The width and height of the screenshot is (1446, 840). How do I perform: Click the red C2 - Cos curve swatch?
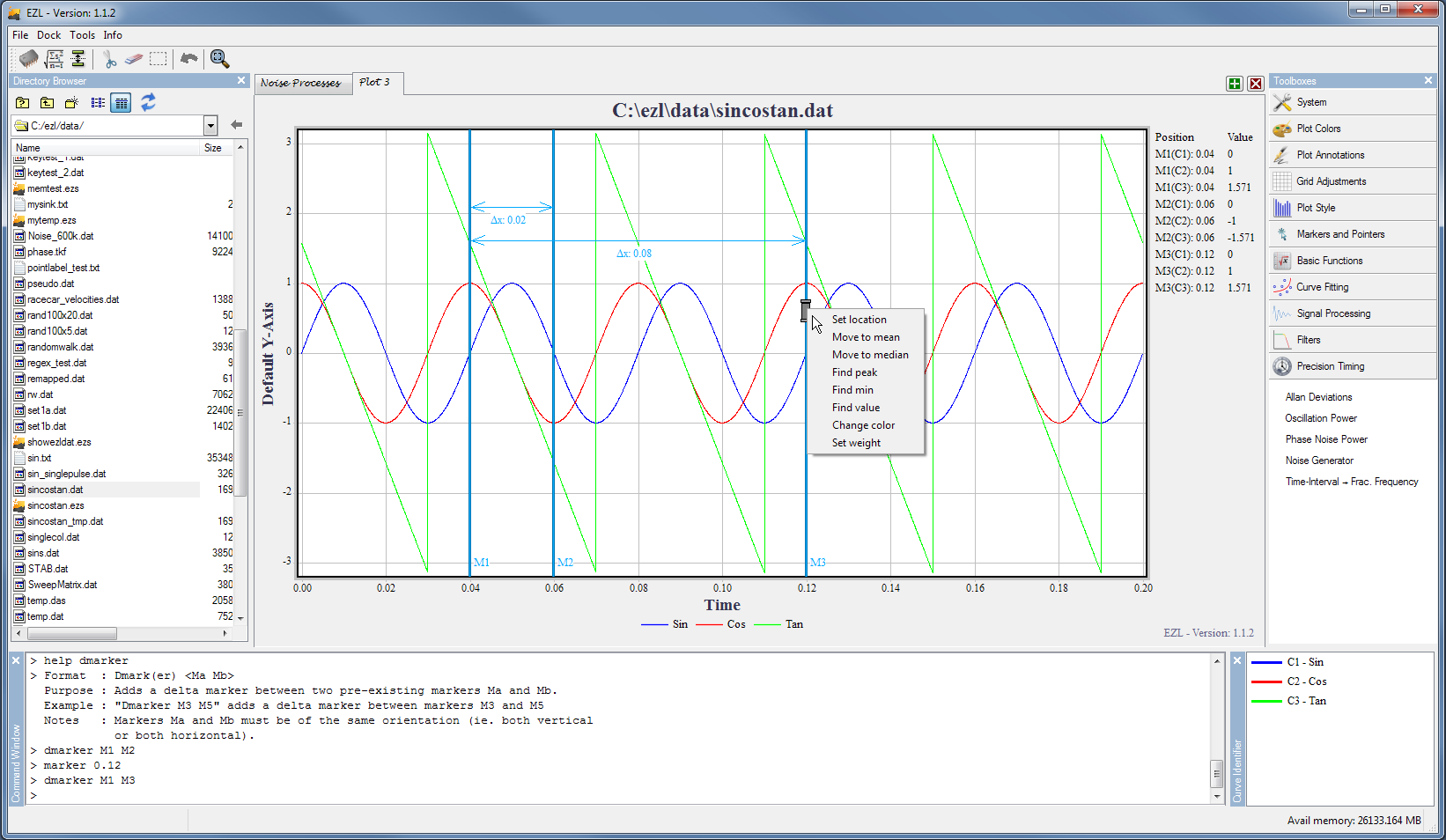point(1266,682)
